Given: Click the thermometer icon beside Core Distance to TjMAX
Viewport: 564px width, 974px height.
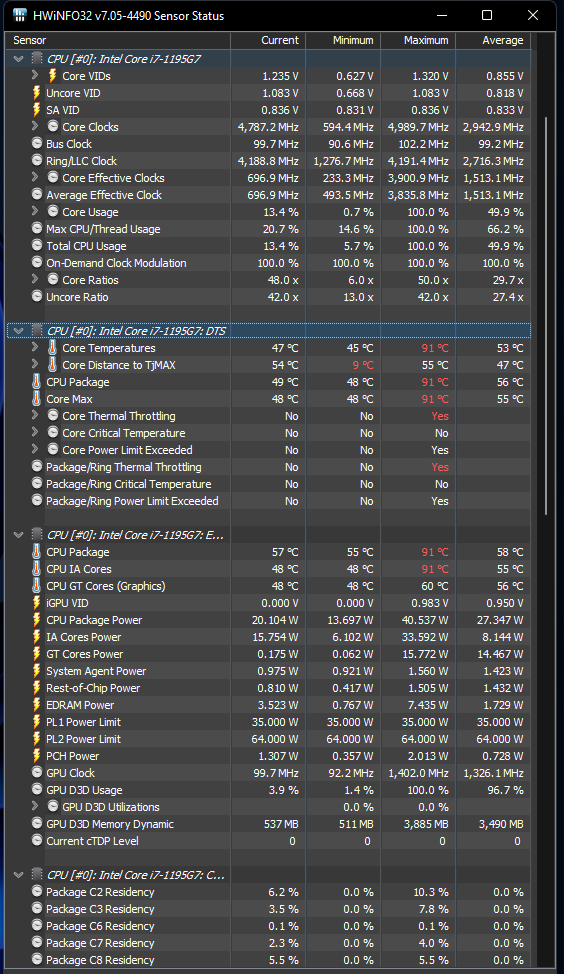Looking at the screenshot, I should (x=53, y=365).
